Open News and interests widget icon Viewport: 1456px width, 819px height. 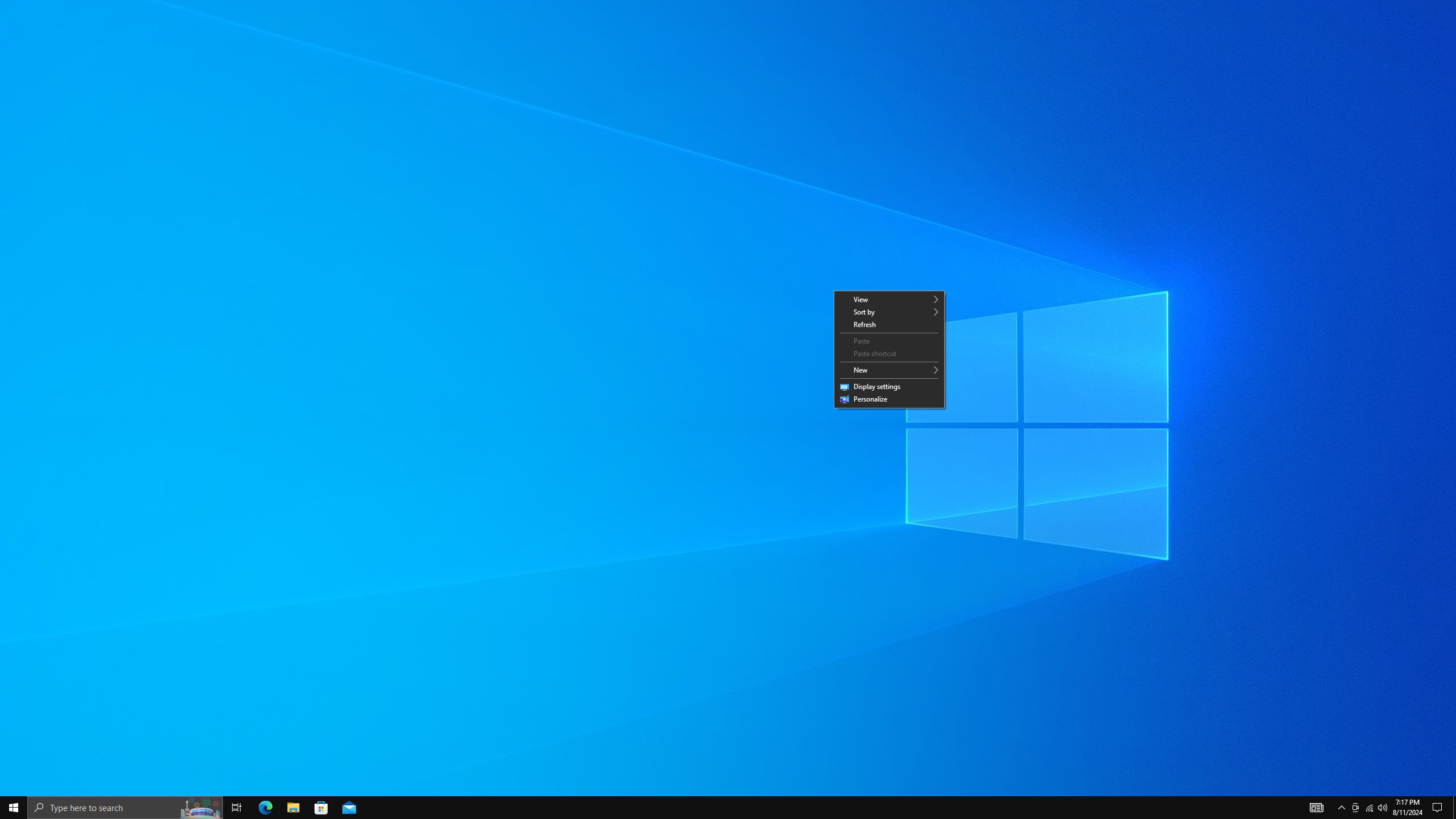point(1317,807)
